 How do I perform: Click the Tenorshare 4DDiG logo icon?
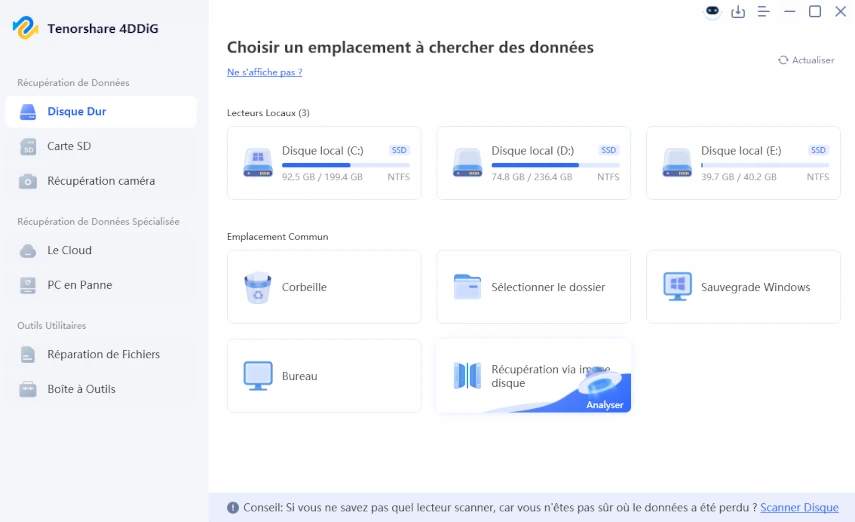25,28
